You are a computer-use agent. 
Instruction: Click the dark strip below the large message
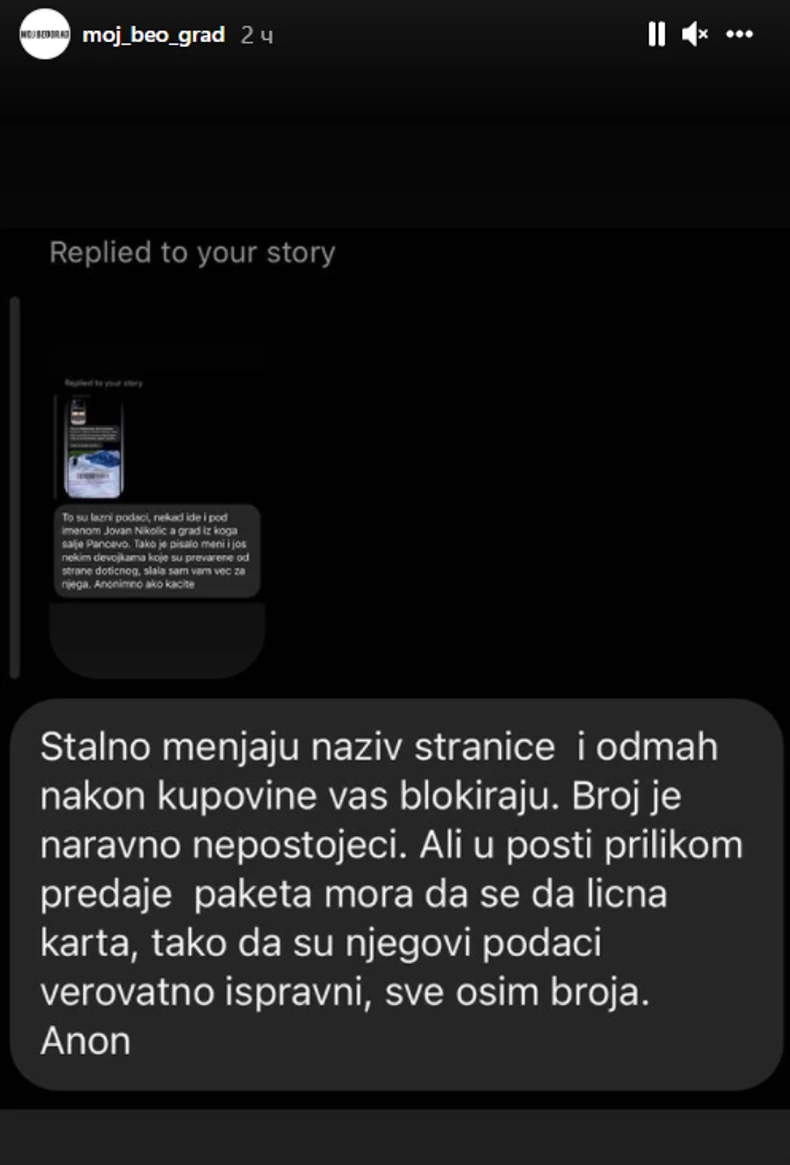pyautogui.click(x=395, y=1137)
